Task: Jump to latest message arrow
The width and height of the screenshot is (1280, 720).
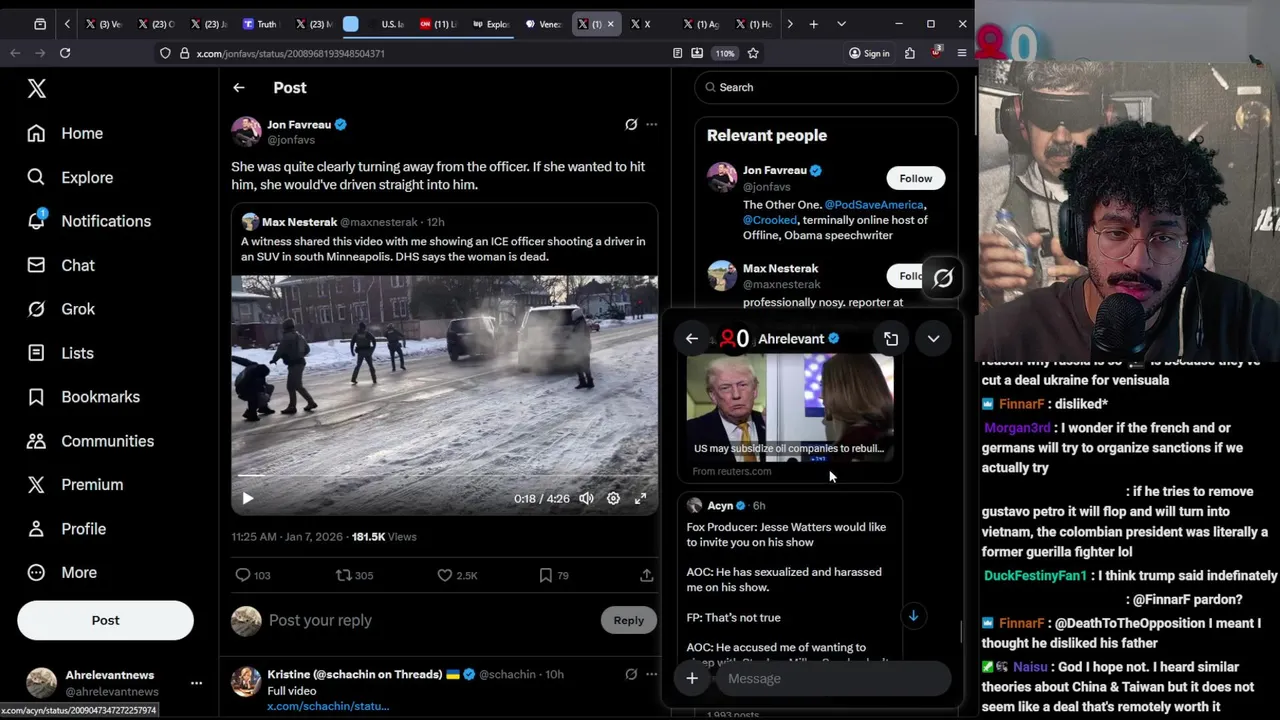Action: [913, 616]
